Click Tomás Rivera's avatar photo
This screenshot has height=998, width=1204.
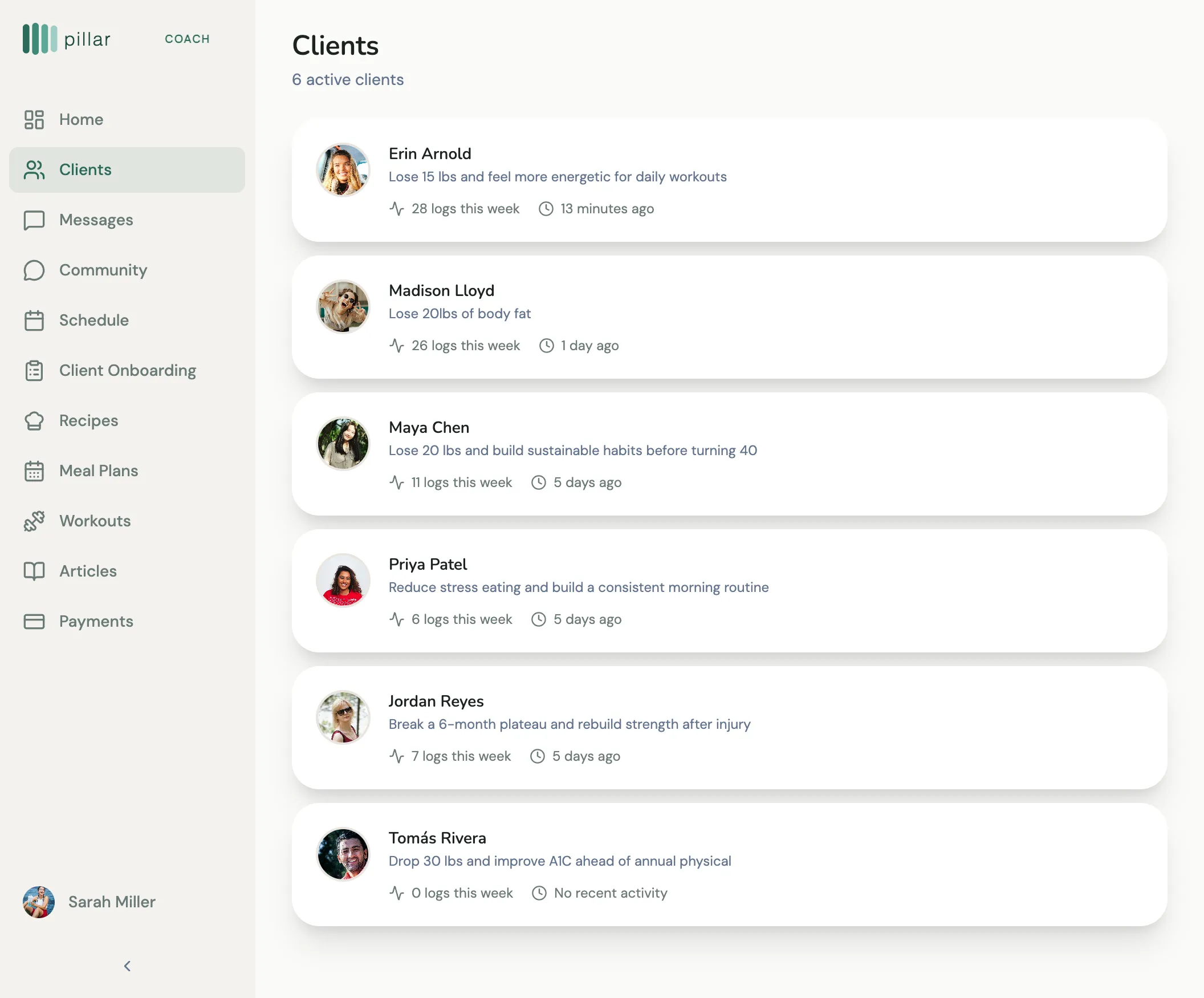tap(343, 855)
